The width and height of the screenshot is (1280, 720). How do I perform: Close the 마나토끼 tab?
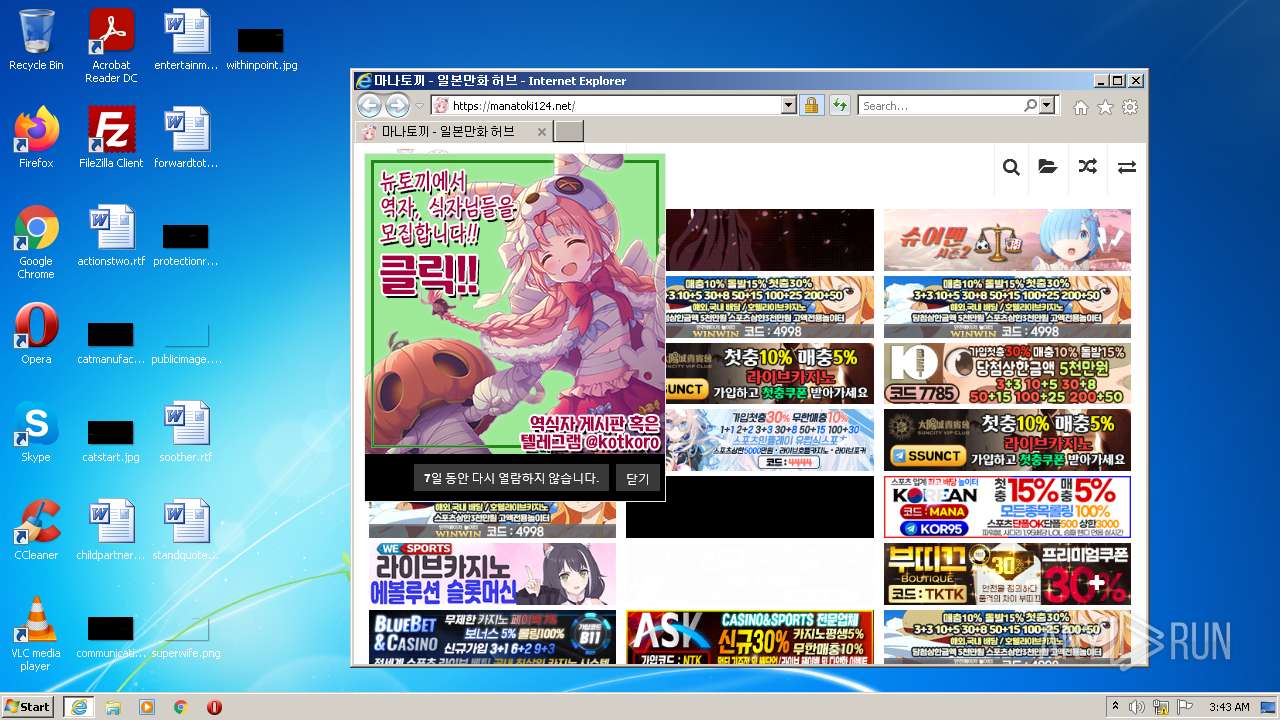(542, 132)
